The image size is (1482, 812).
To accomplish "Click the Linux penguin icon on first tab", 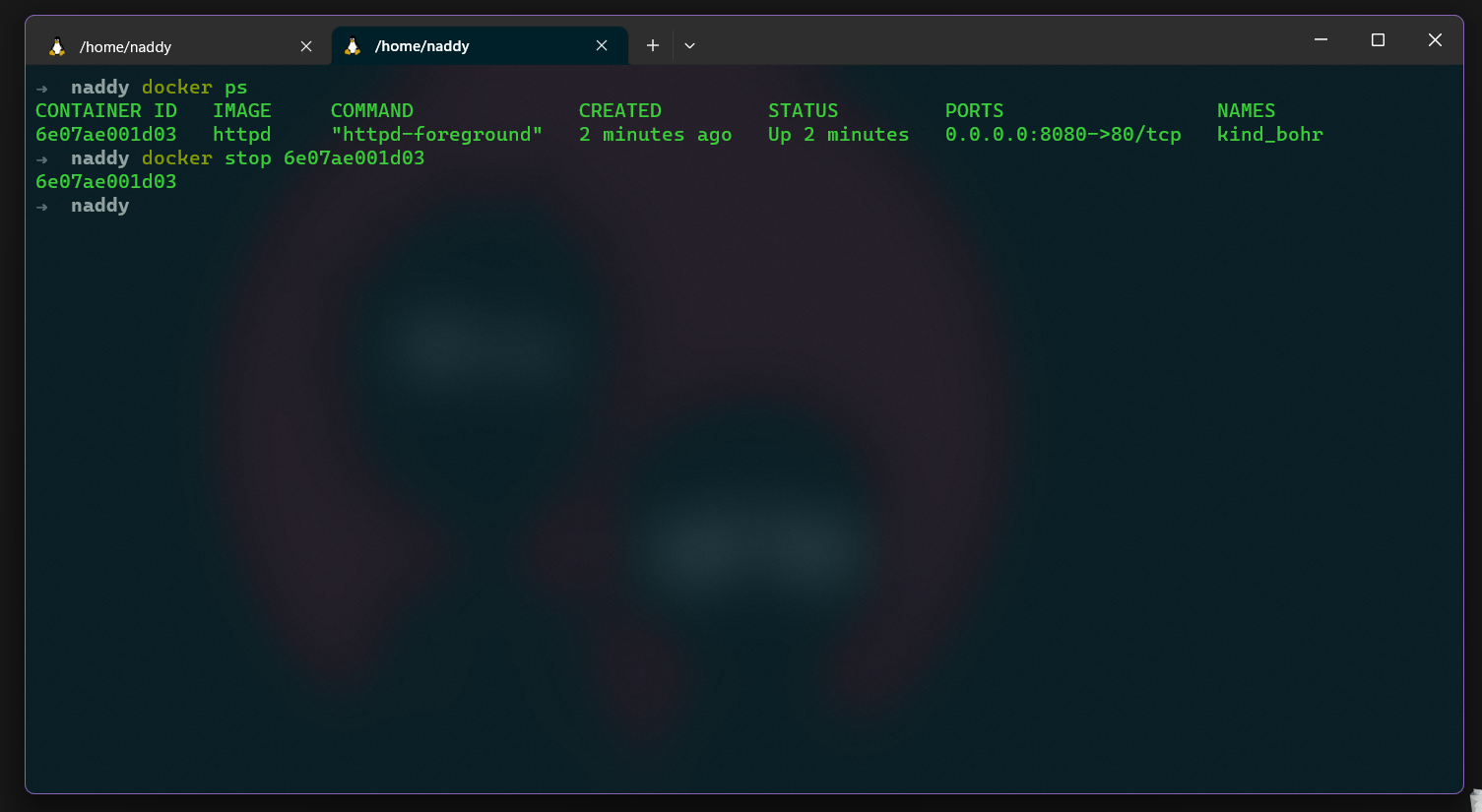I will 57,46.
